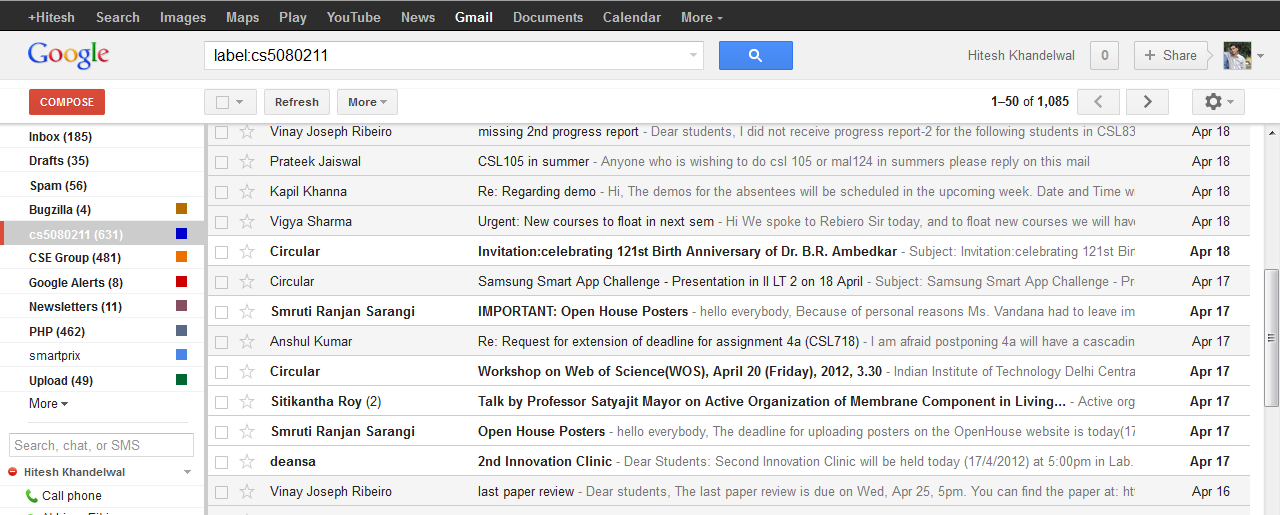This screenshot has width=1280, height=515.
Task: Star the Samsung Smart App Challenge email
Action: [x=247, y=282]
